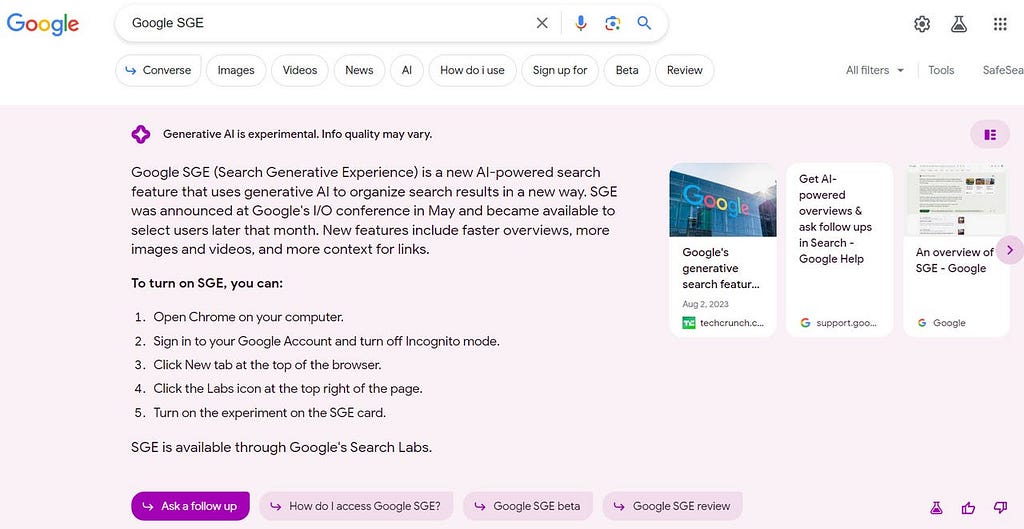Switch to News results
This screenshot has width=1024, height=529.
(x=359, y=70)
